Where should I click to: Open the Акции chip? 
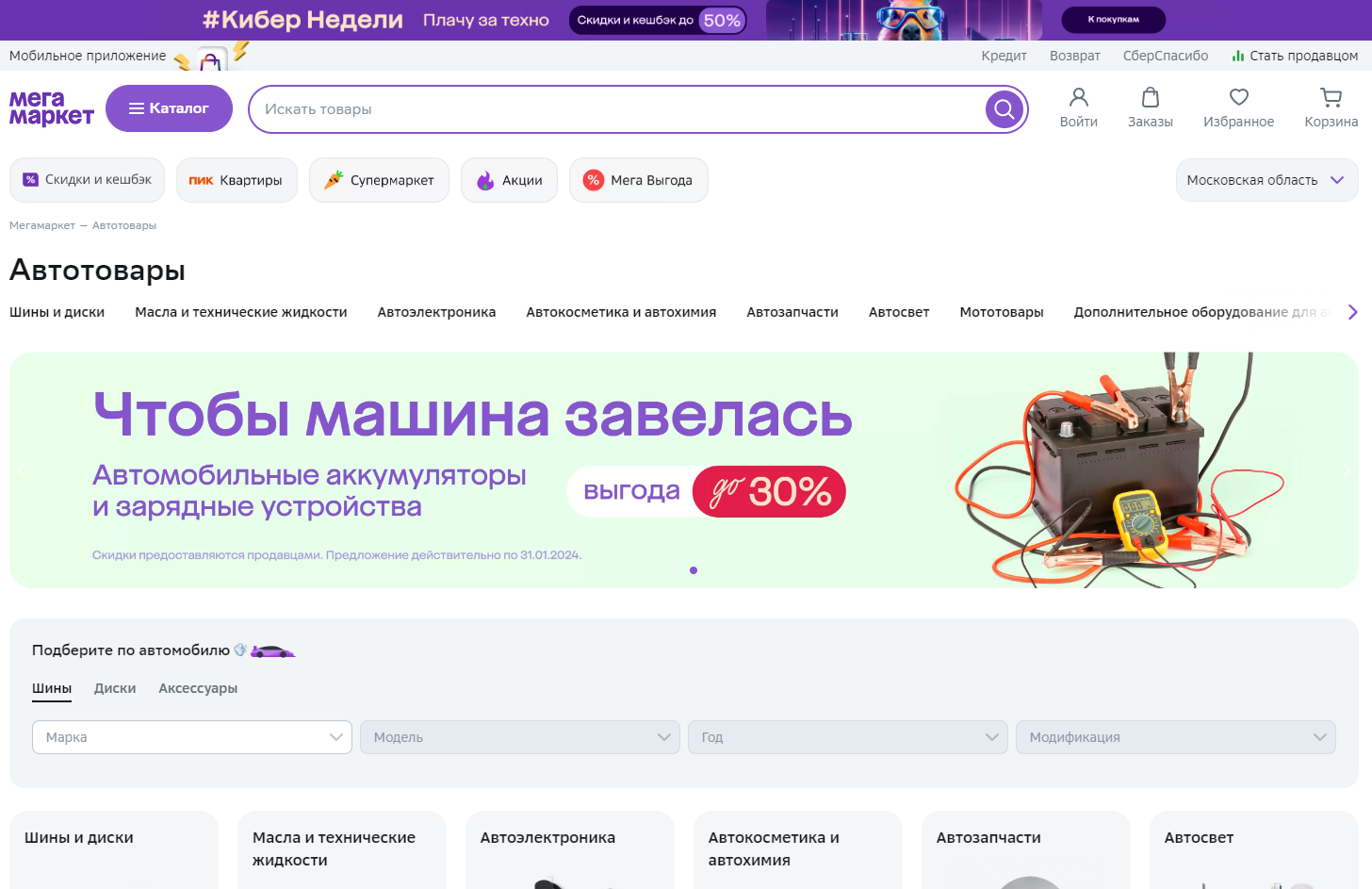(x=509, y=180)
